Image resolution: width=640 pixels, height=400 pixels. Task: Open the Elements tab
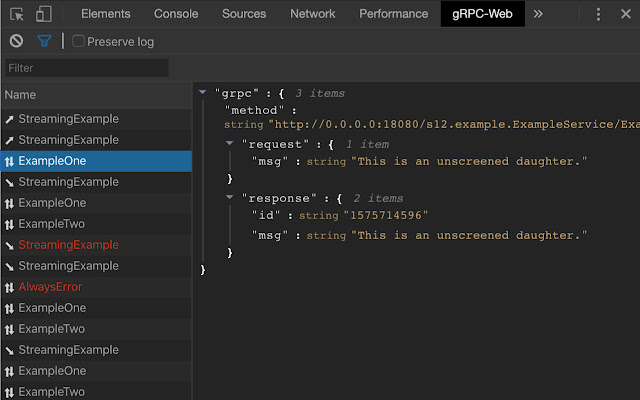[105, 14]
